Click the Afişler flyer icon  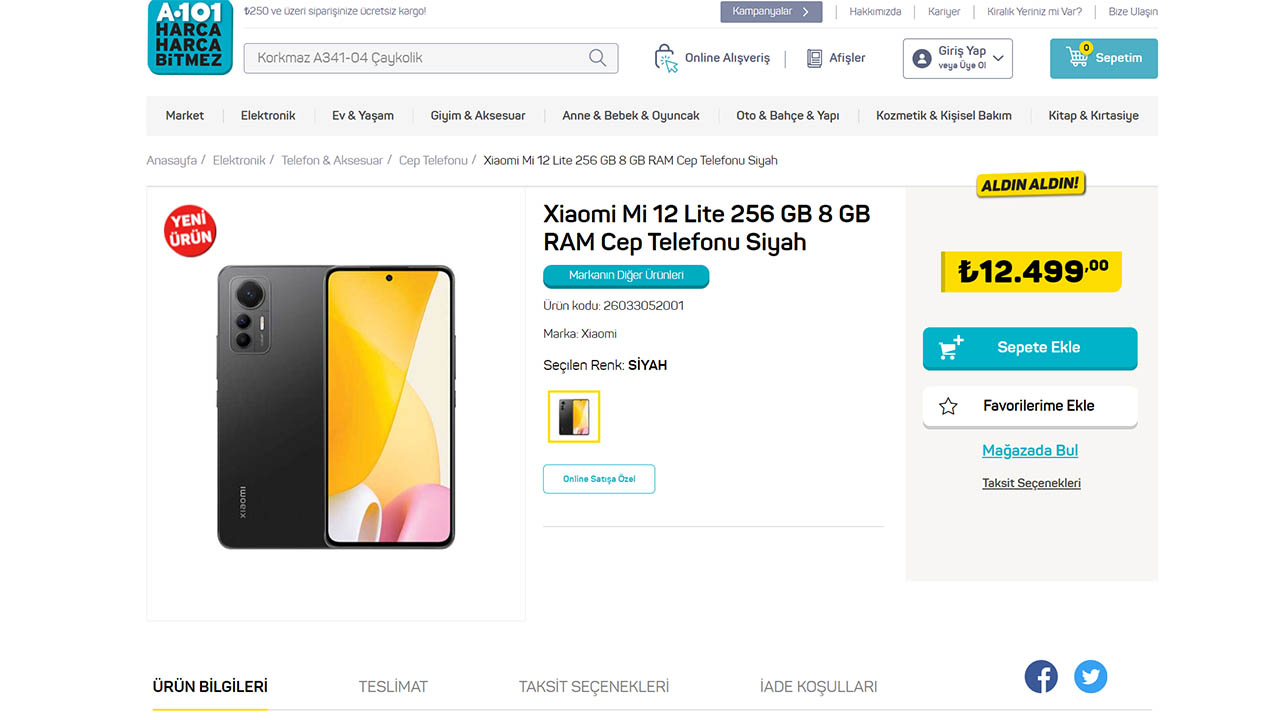pyautogui.click(x=813, y=58)
